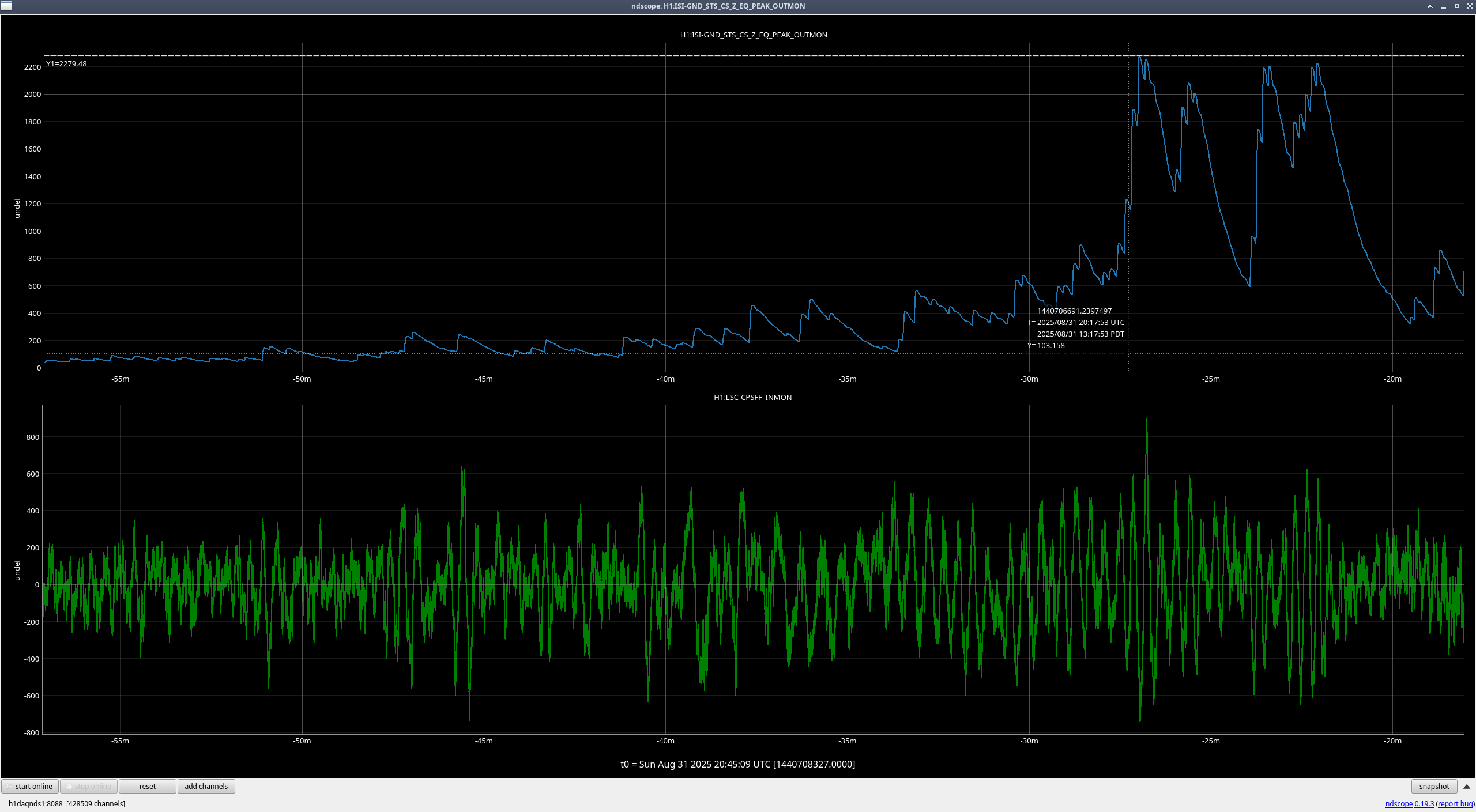Click the top plot undef y-axis label

pos(17,208)
